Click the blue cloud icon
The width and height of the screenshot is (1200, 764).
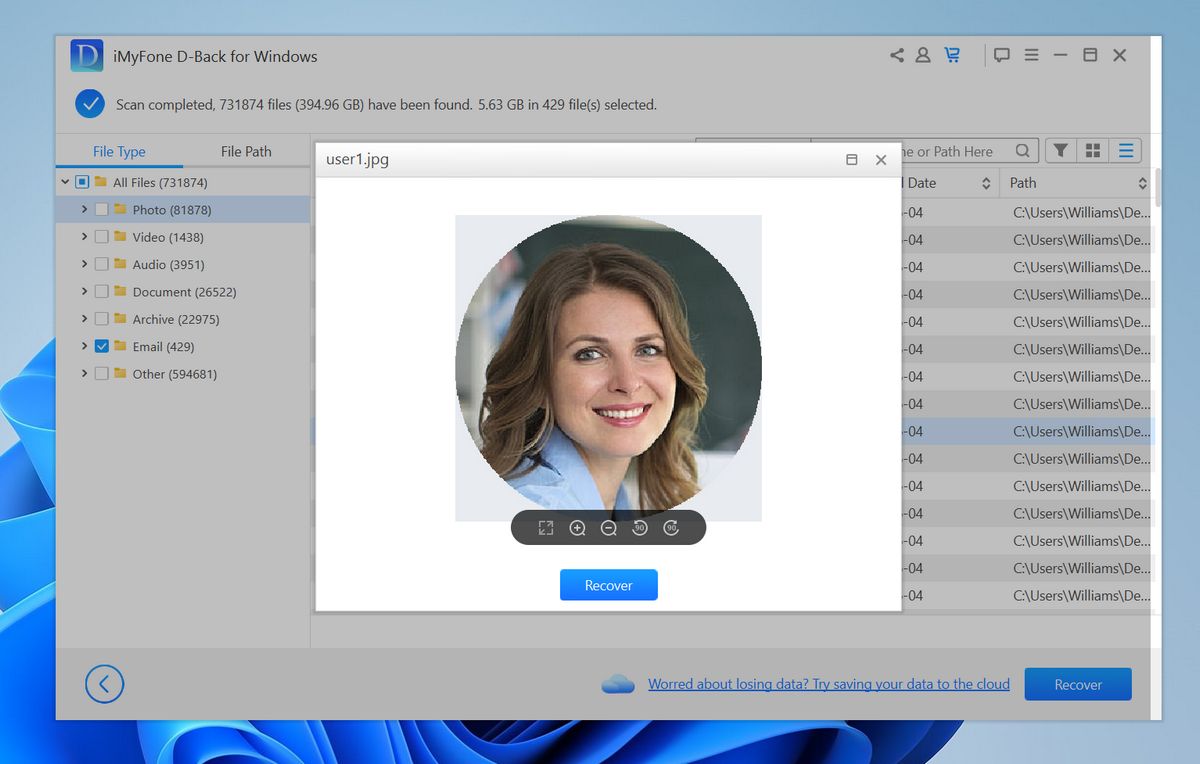point(619,684)
